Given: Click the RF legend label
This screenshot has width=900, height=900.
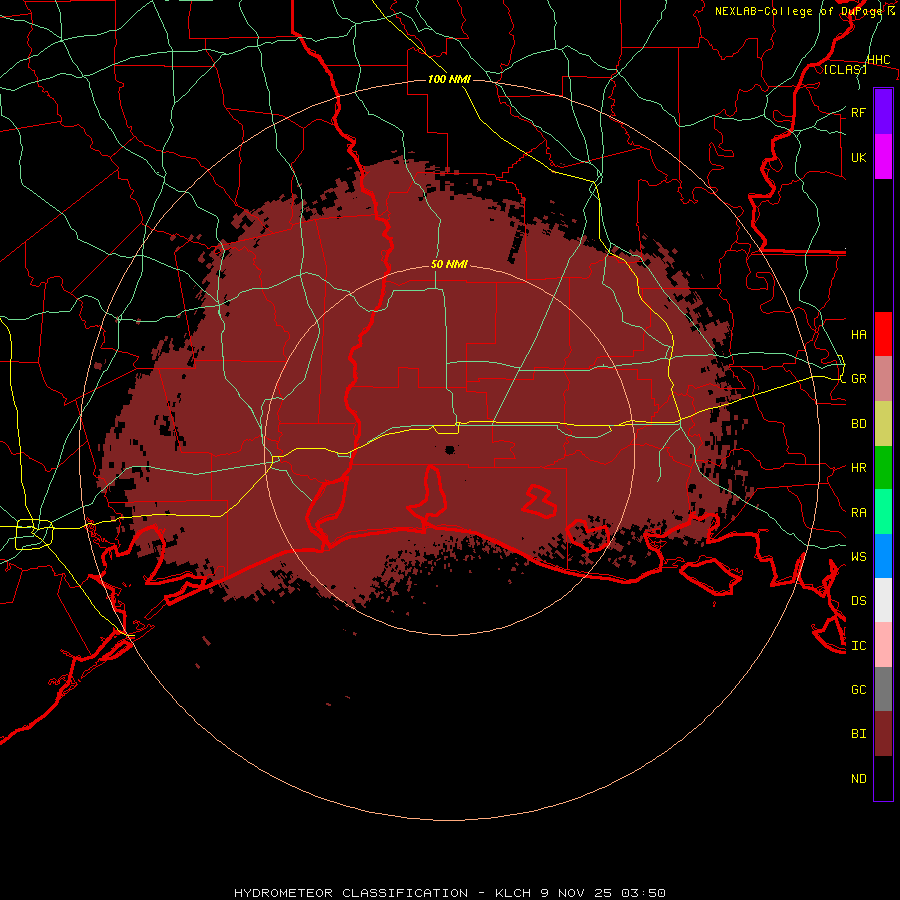Looking at the screenshot, I should tap(858, 112).
